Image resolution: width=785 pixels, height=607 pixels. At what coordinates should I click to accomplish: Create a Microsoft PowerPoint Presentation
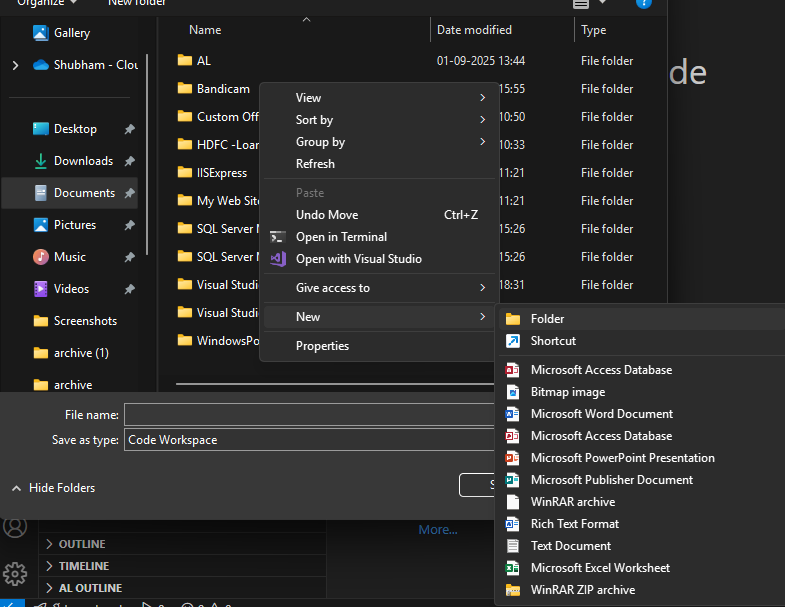tap(622, 458)
